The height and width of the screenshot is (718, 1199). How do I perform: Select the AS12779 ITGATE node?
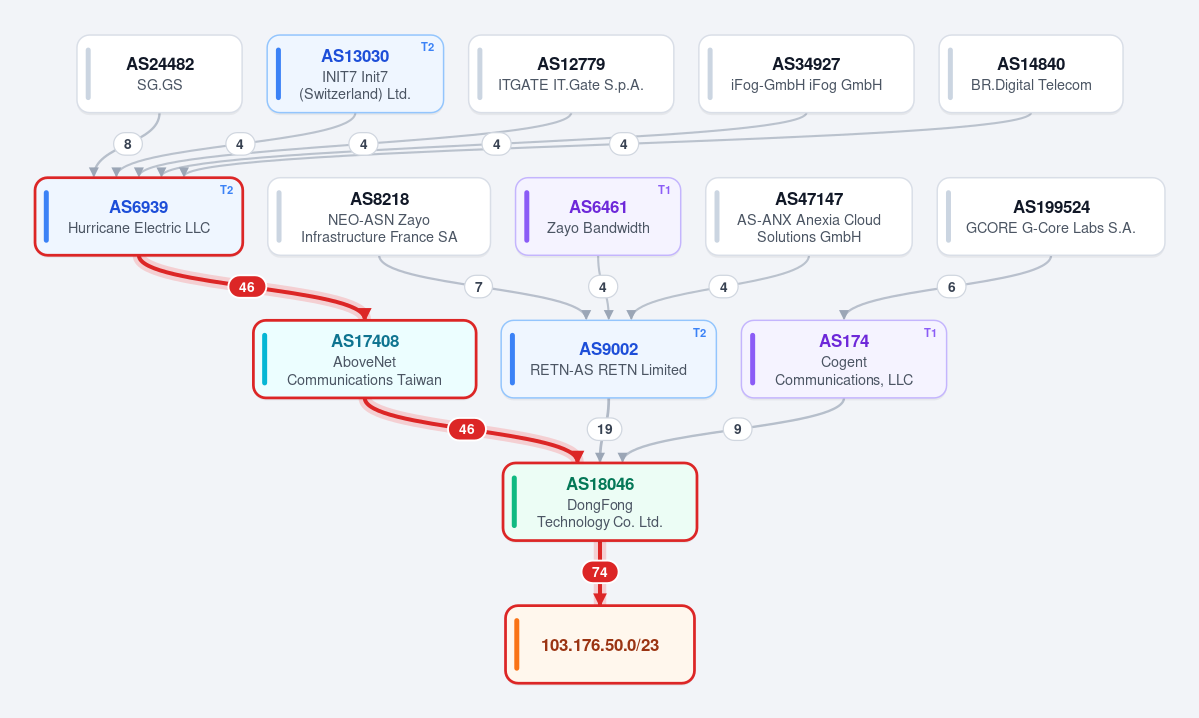pyautogui.click(x=570, y=74)
